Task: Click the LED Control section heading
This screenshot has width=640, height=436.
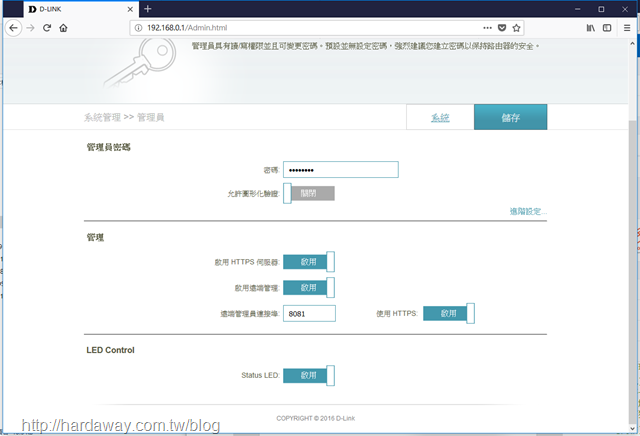Action: coord(110,350)
